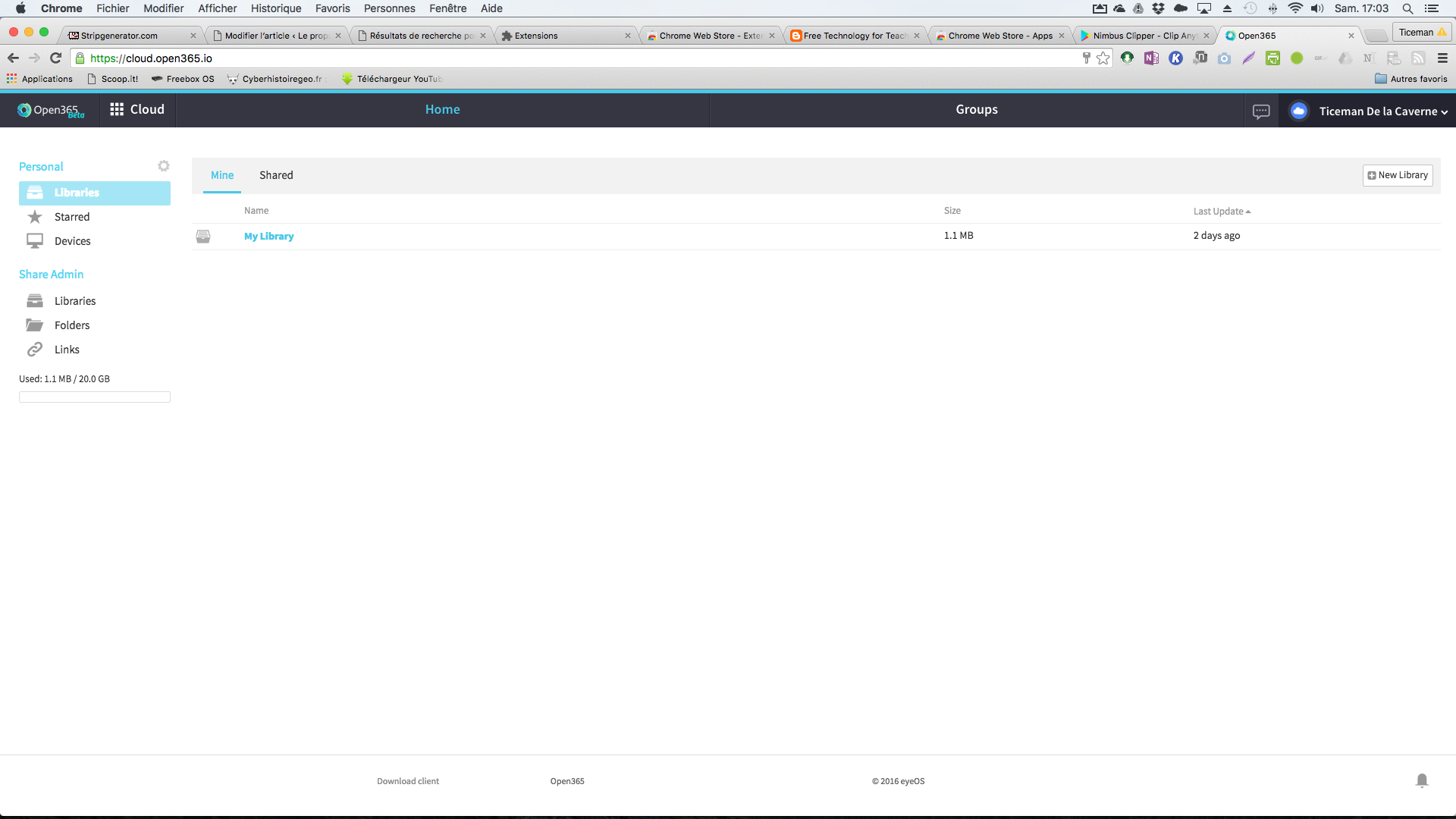Viewport: 1456px width, 819px height.
Task: Open the My Library link
Action: [268, 237]
